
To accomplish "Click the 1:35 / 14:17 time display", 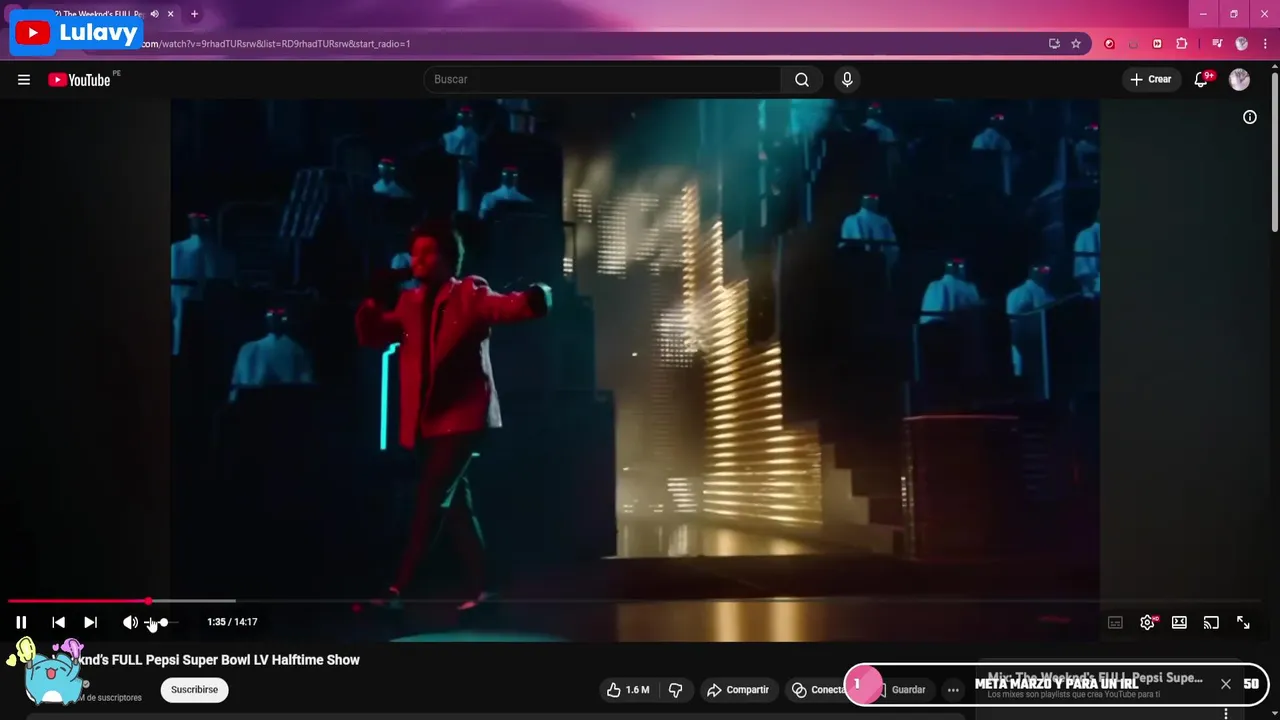I will 232,622.
